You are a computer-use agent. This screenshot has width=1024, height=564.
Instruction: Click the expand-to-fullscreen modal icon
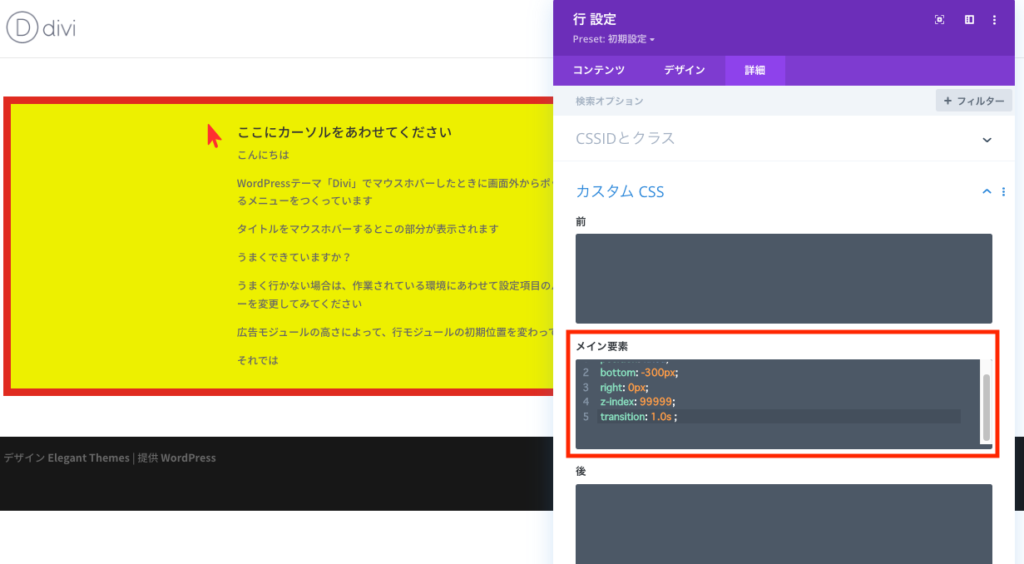coord(939,20)
